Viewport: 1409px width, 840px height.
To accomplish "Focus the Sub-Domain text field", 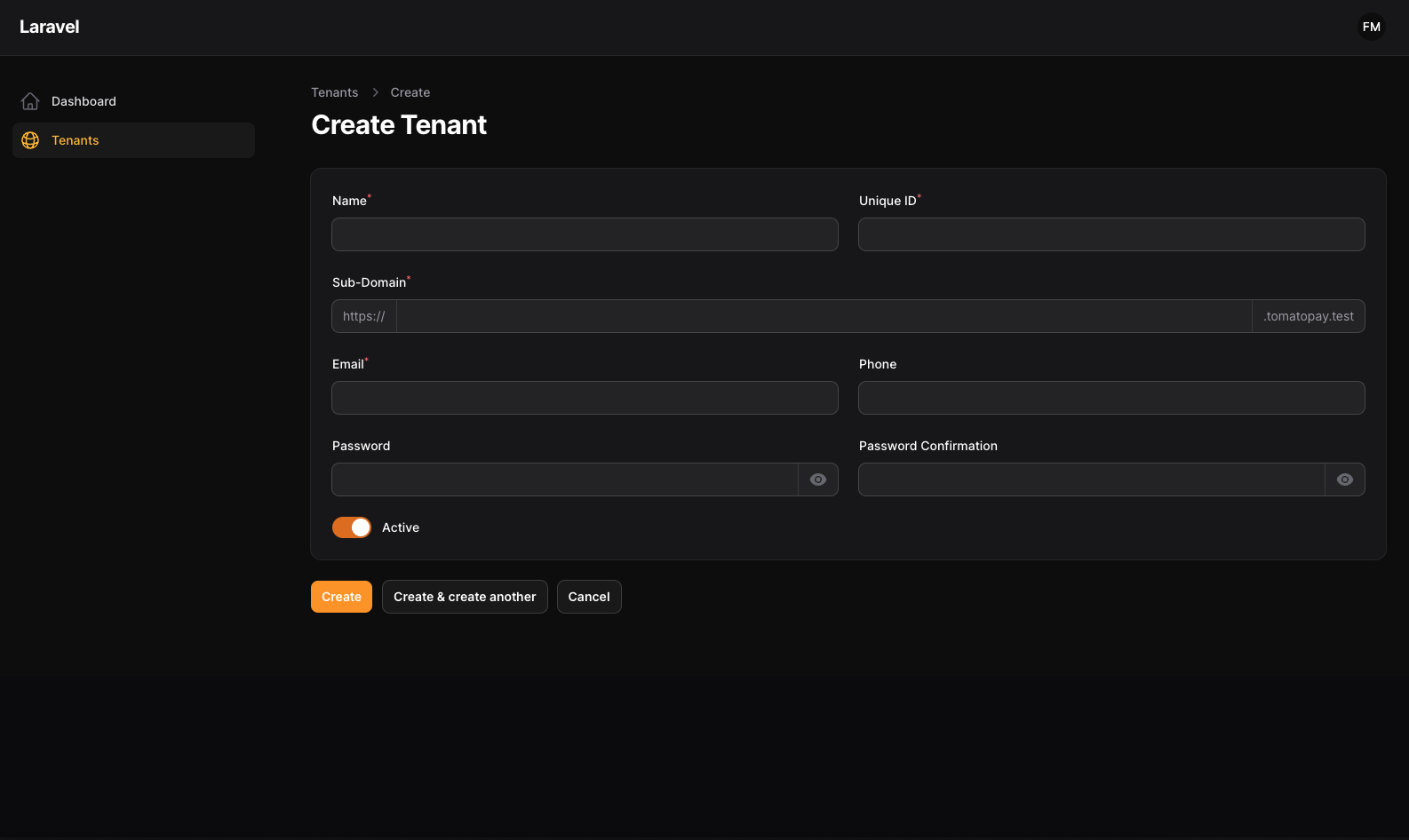I will (824, 316).
